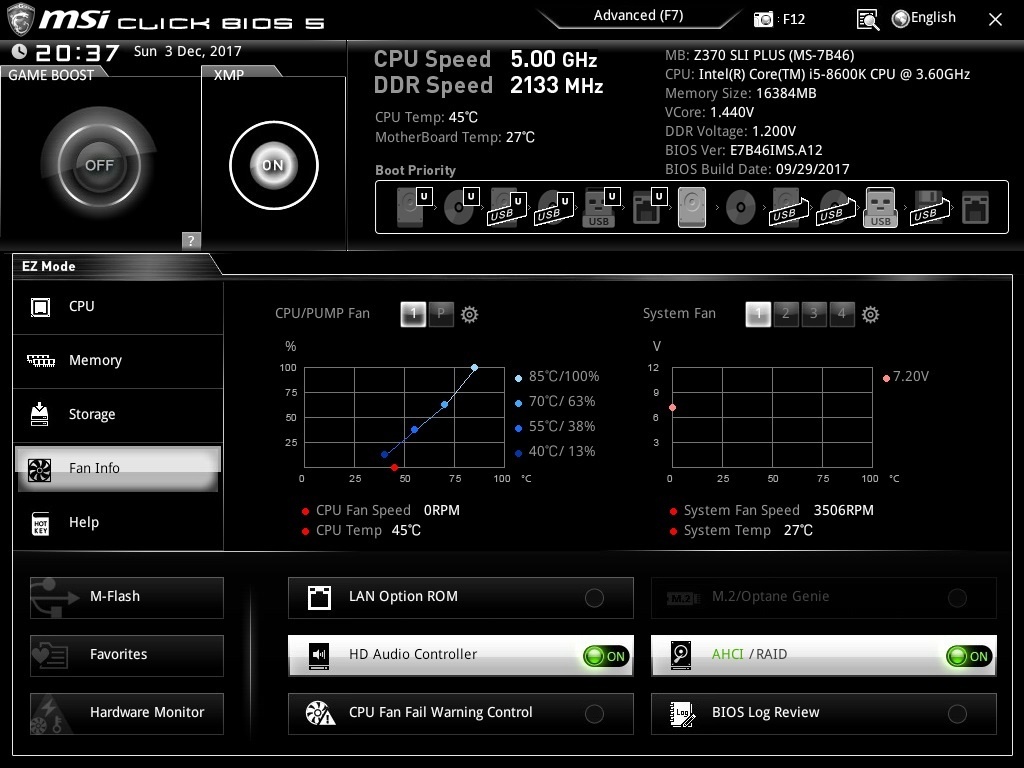Toggle the XMP ON button

pyautogui.click(x=274, y=165)
